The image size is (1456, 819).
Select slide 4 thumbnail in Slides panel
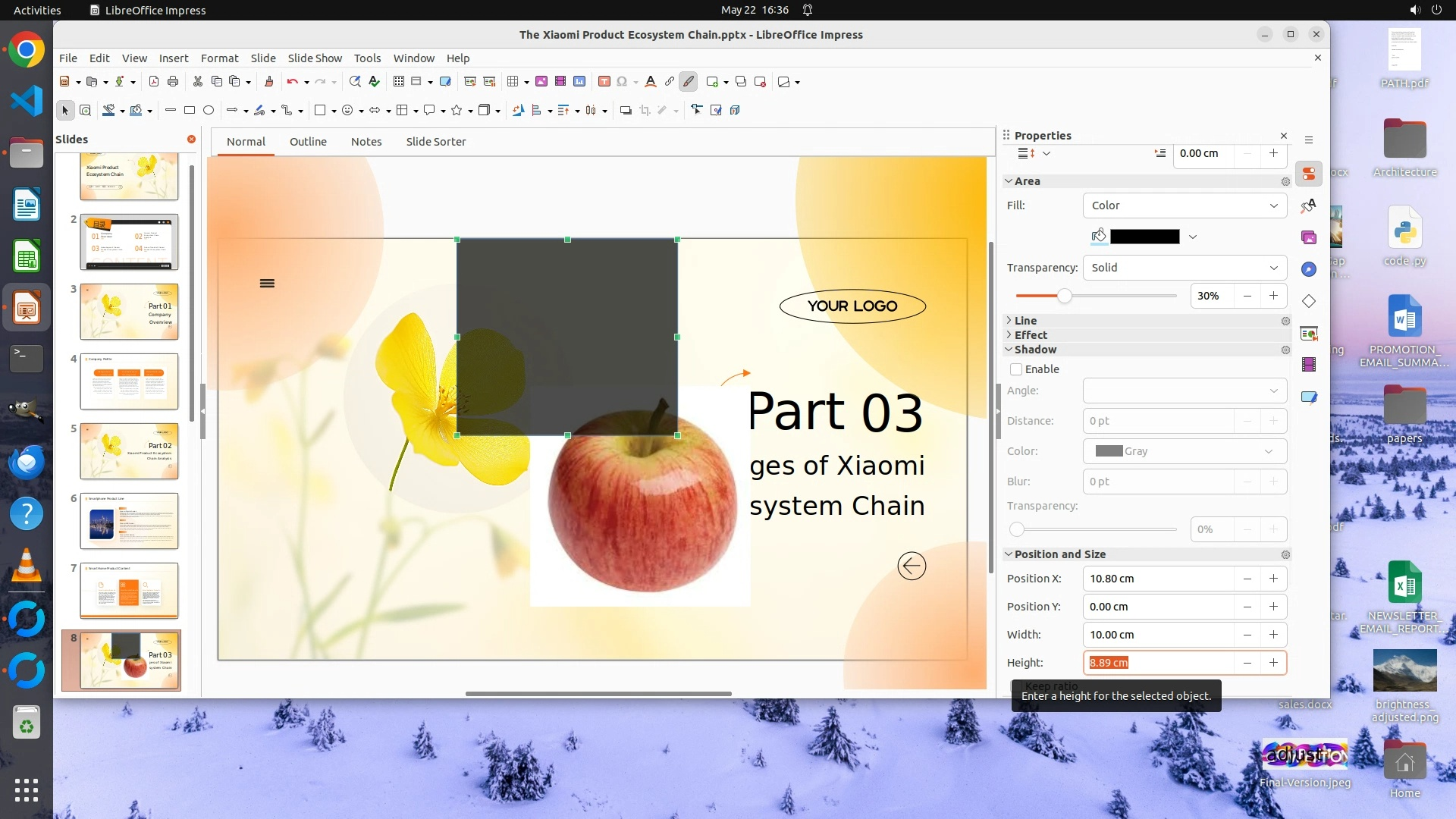pyautogui.click(x=129, y=381)
